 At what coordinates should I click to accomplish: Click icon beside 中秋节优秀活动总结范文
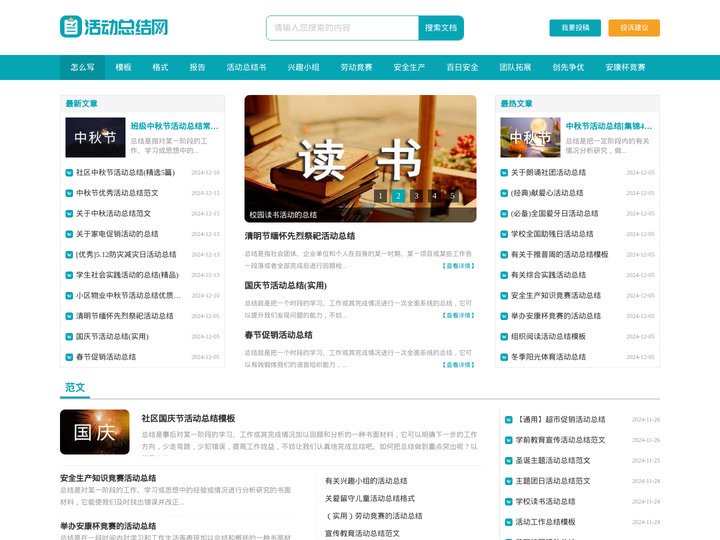69,193
